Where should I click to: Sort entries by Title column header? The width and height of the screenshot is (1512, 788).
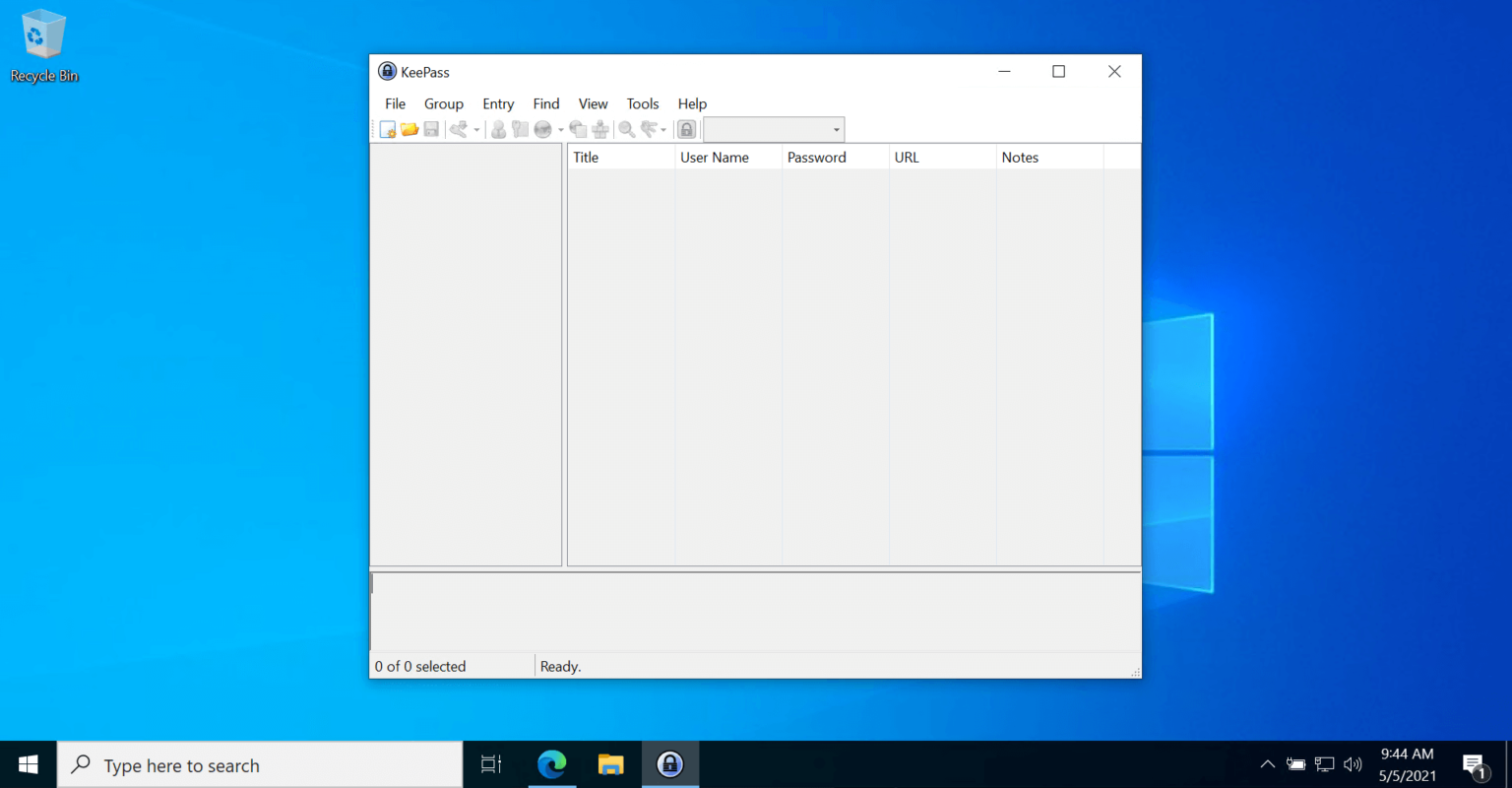pyautogui.click(x=620, y=158)
